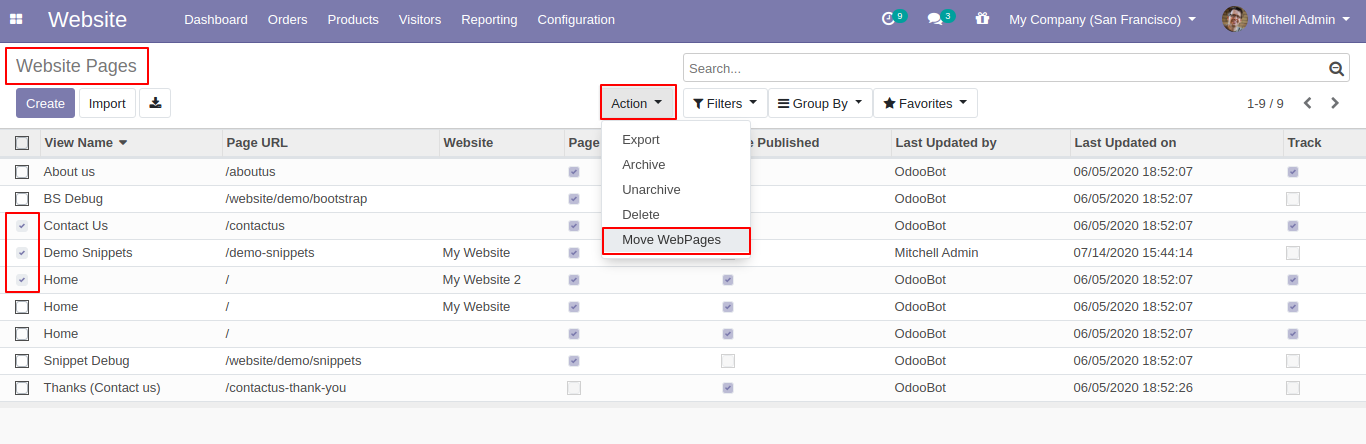Open My Company (San Francisco) switcher
The image size is (1366, 444).
coord(1102,19)
